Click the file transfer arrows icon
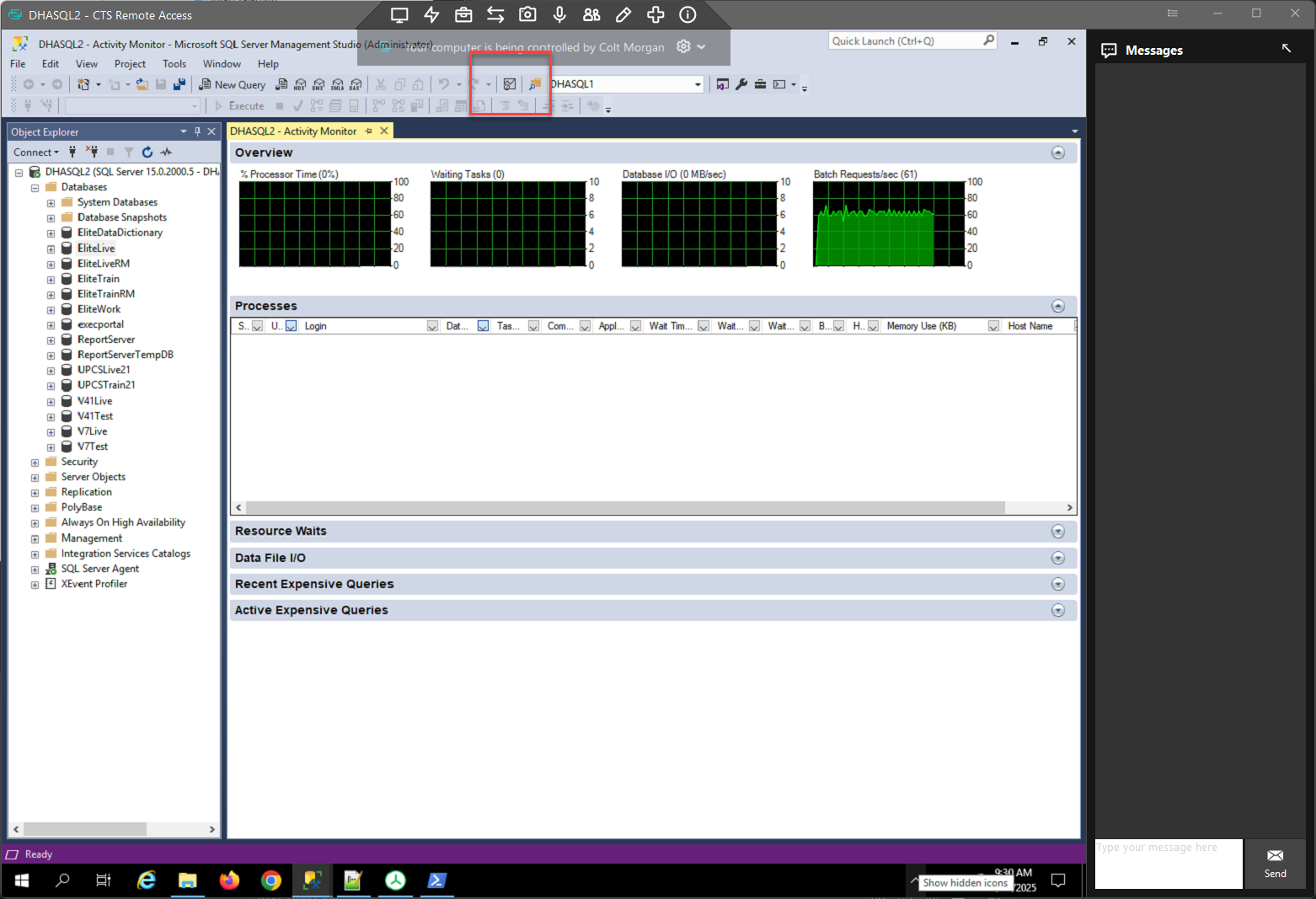The width and height of the screenshot is (1316, 899). coord(495,14)
